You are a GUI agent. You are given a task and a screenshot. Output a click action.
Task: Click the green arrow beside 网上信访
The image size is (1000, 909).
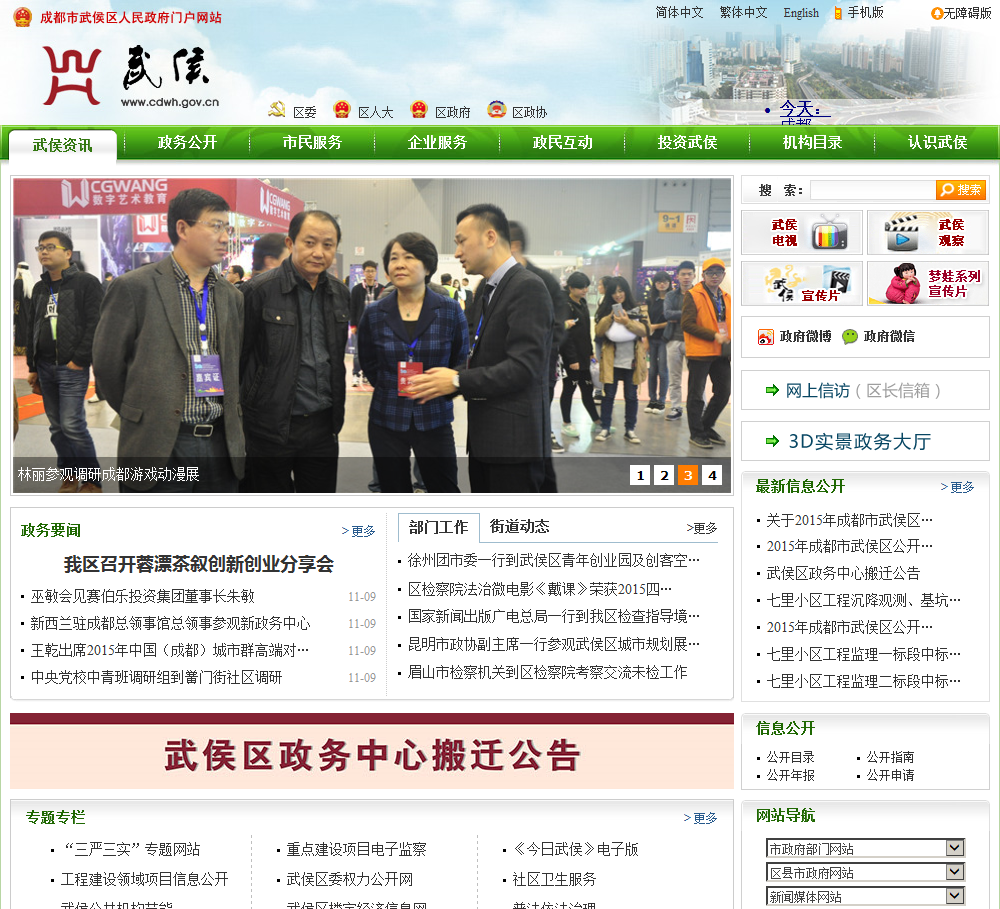(x=772, y=390)
